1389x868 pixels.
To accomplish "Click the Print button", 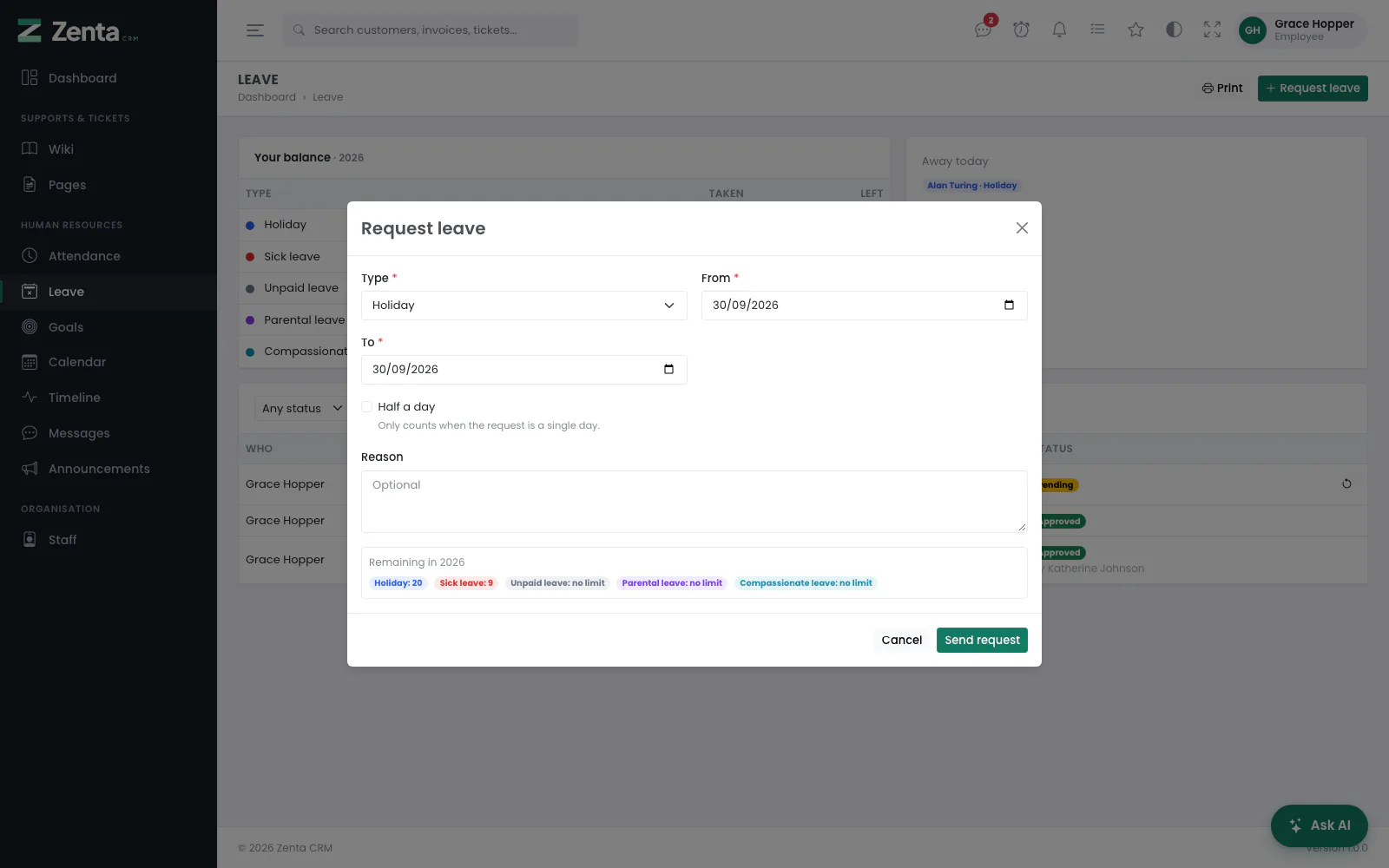I will [x=1222, y=89].
